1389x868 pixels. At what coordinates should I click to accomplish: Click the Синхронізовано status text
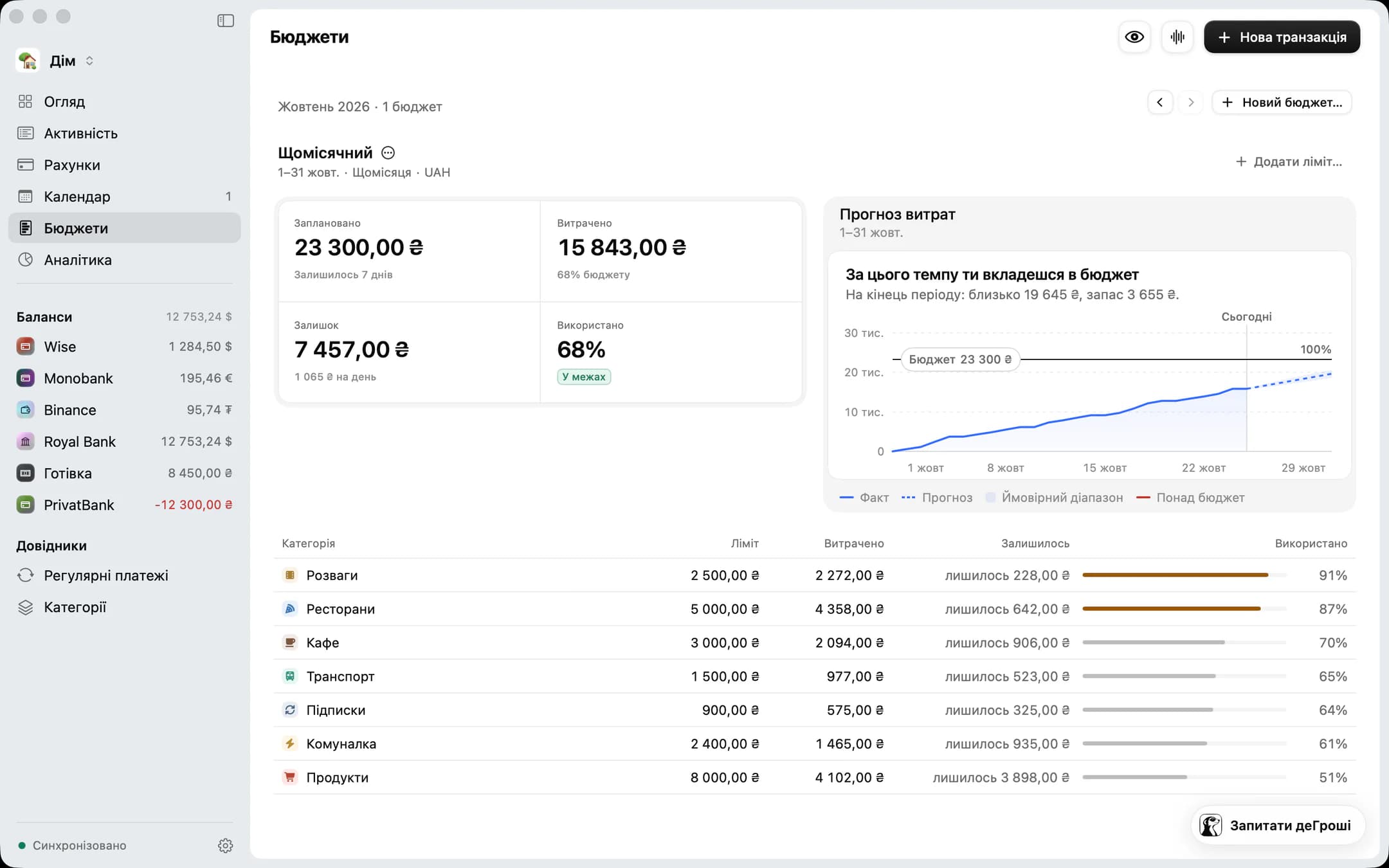79,845
